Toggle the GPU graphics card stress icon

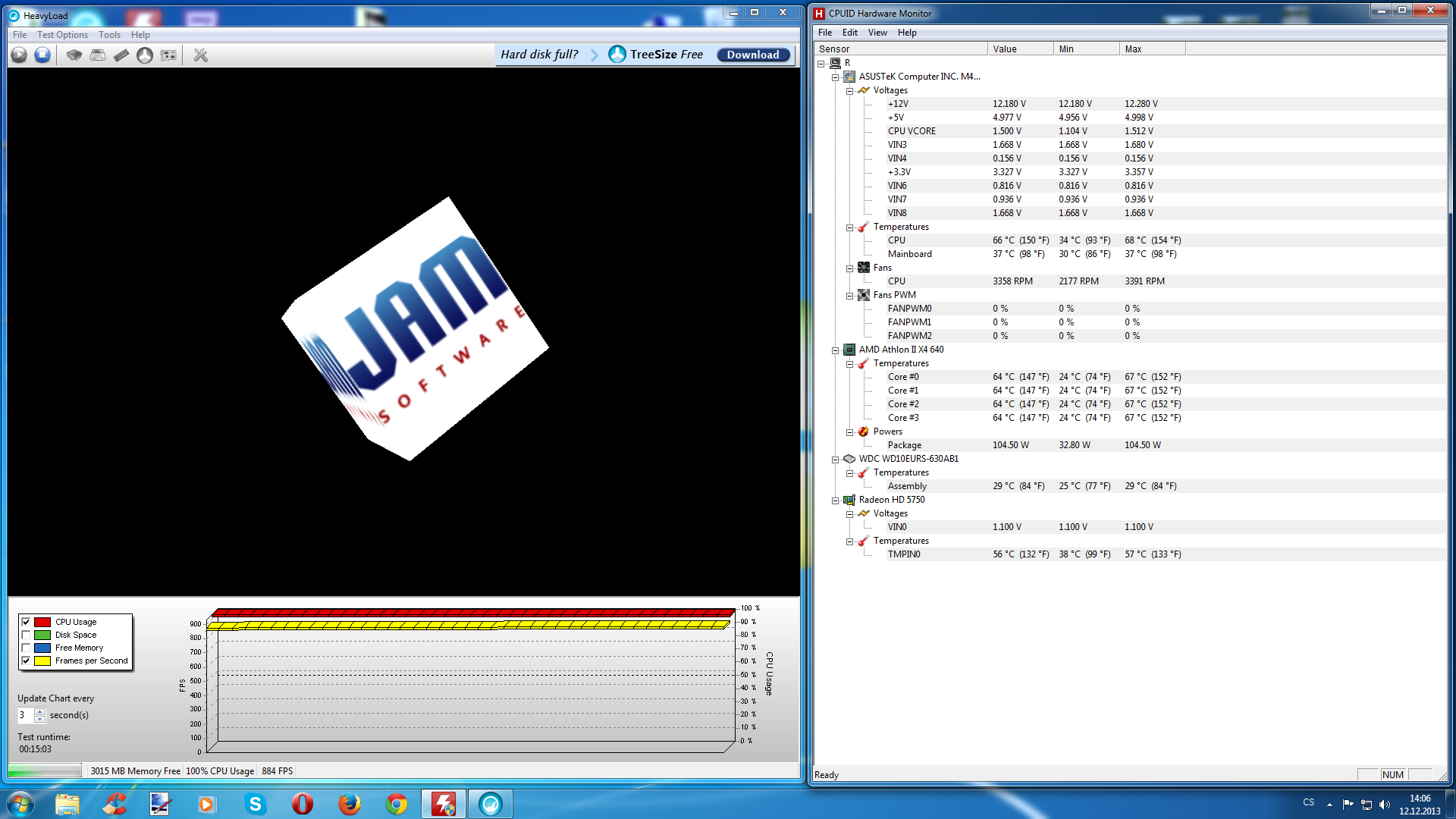pos(168,55)
